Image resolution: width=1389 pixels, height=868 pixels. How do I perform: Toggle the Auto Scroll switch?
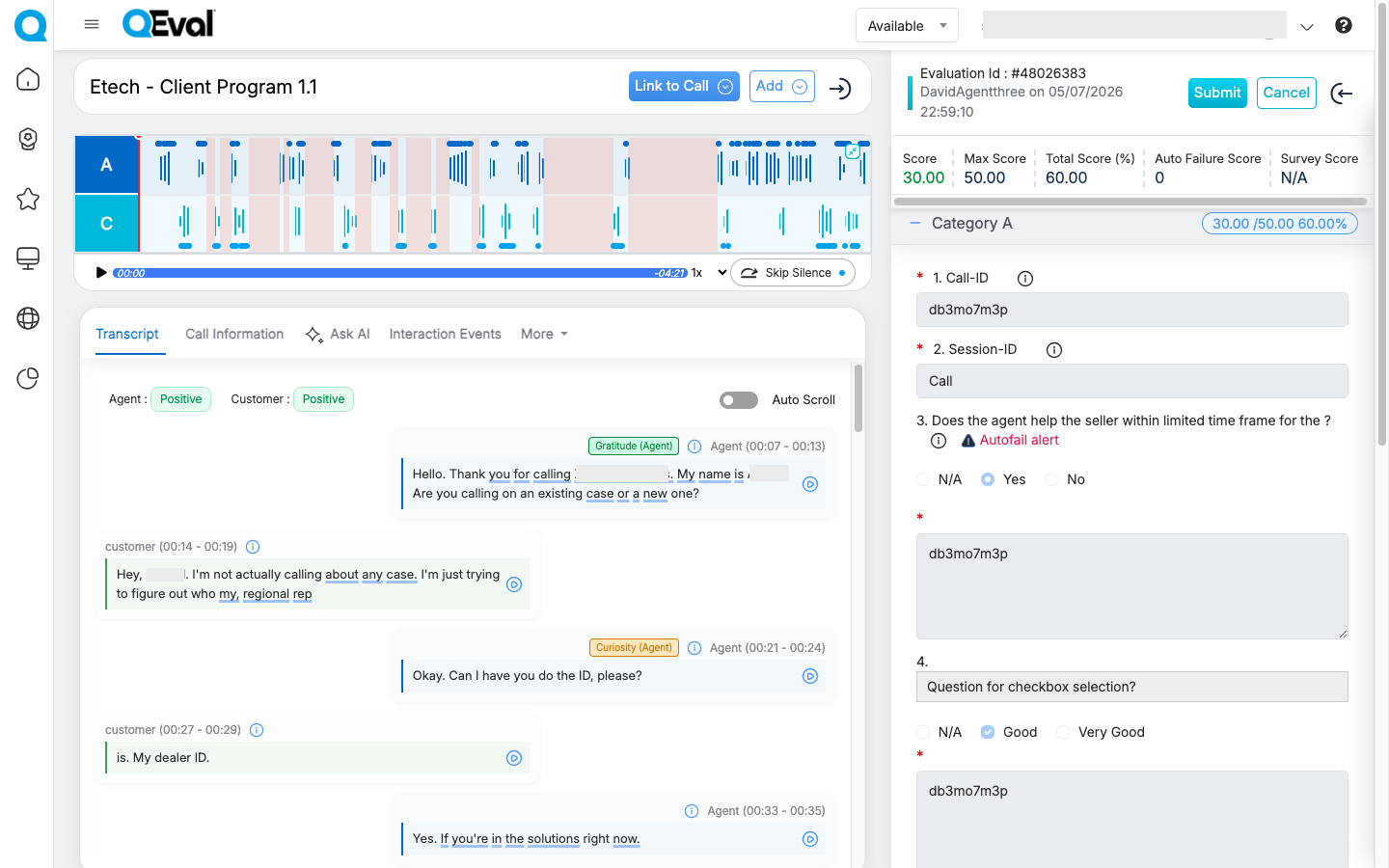click(739, 400)
